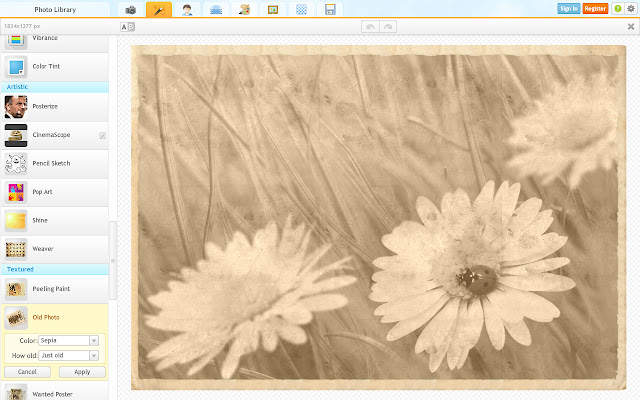This screenshot has width=640, height=400.
Task: Toggle the A/B before-after comparison view
Action: [x=127, y=26]
